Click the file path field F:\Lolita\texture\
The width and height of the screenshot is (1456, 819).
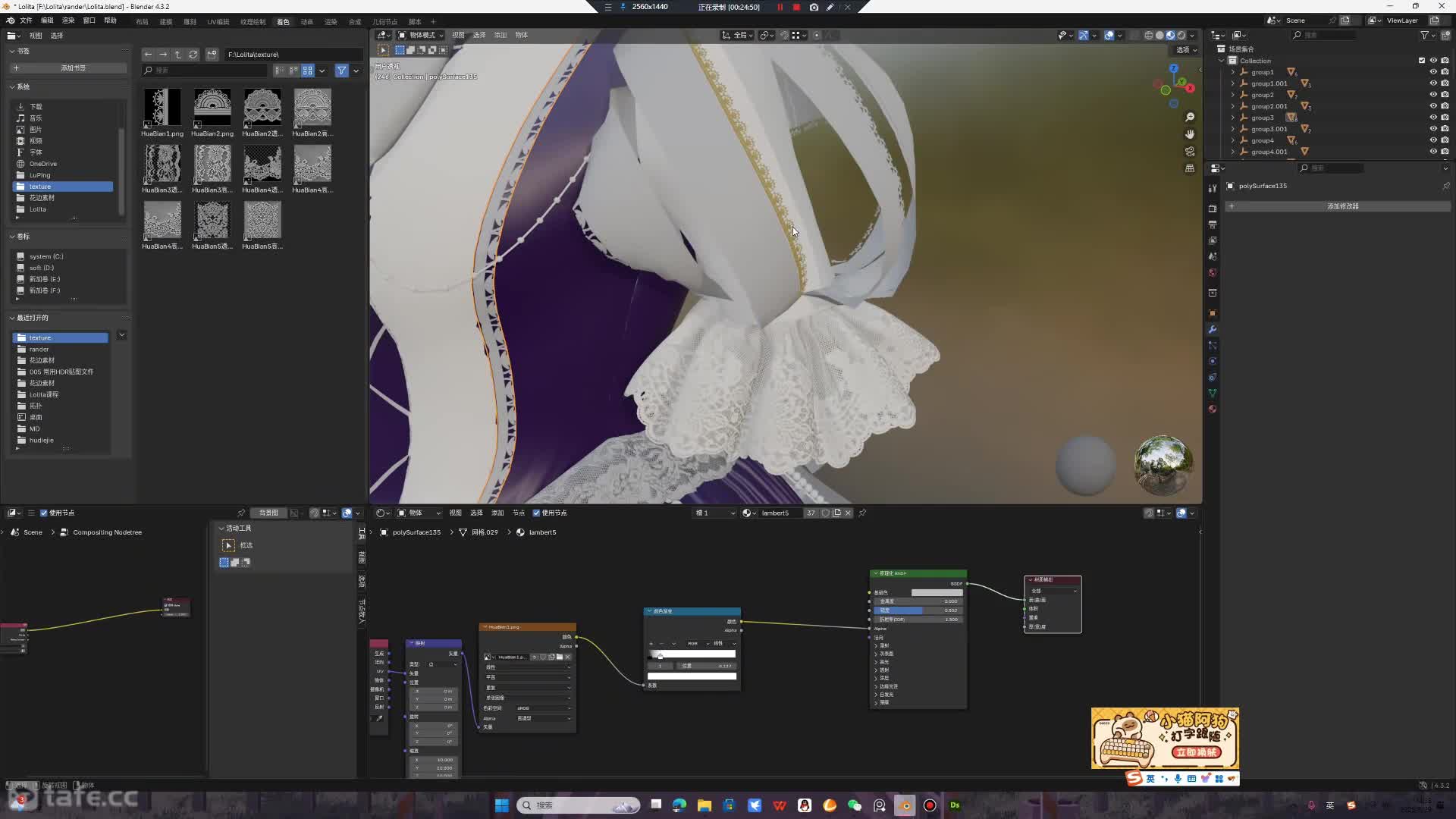pyautogui.click(x=292, y=55)
